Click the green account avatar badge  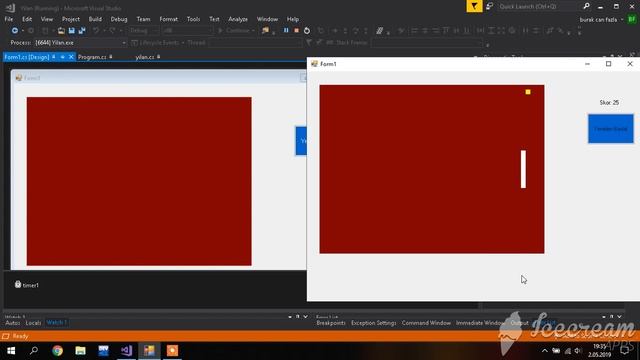click(x=632, y=19)
